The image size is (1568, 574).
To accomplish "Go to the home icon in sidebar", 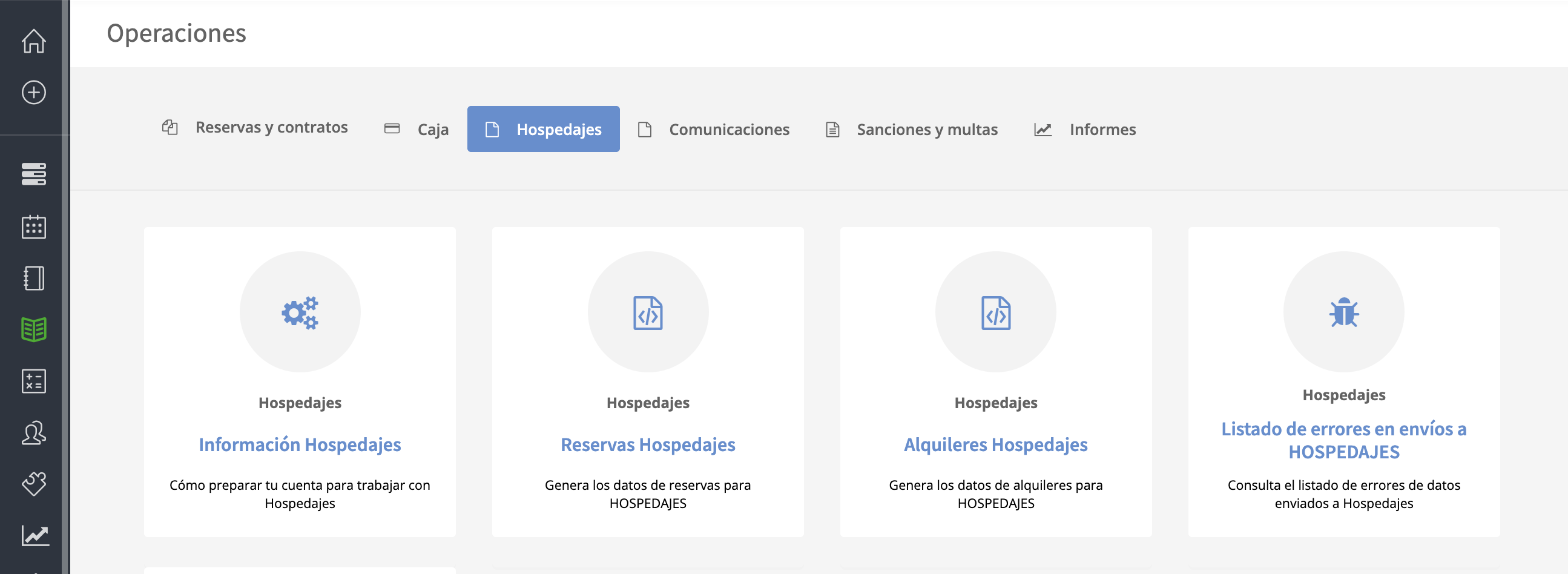I will [33, 41].
